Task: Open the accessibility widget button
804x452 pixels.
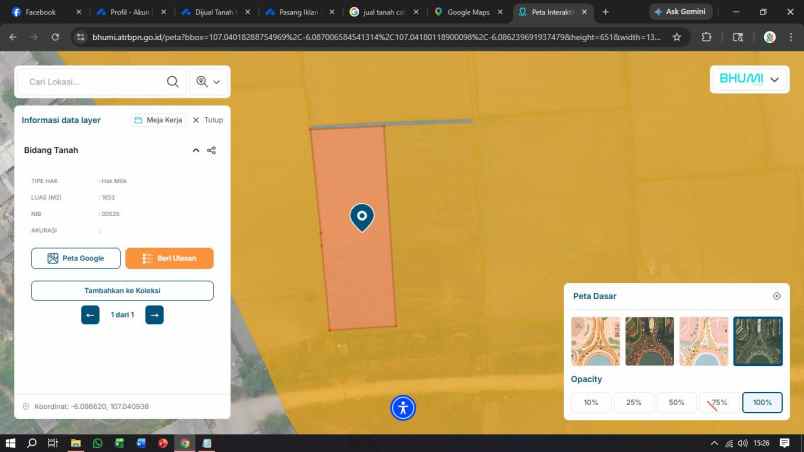Action: [403, 408]
